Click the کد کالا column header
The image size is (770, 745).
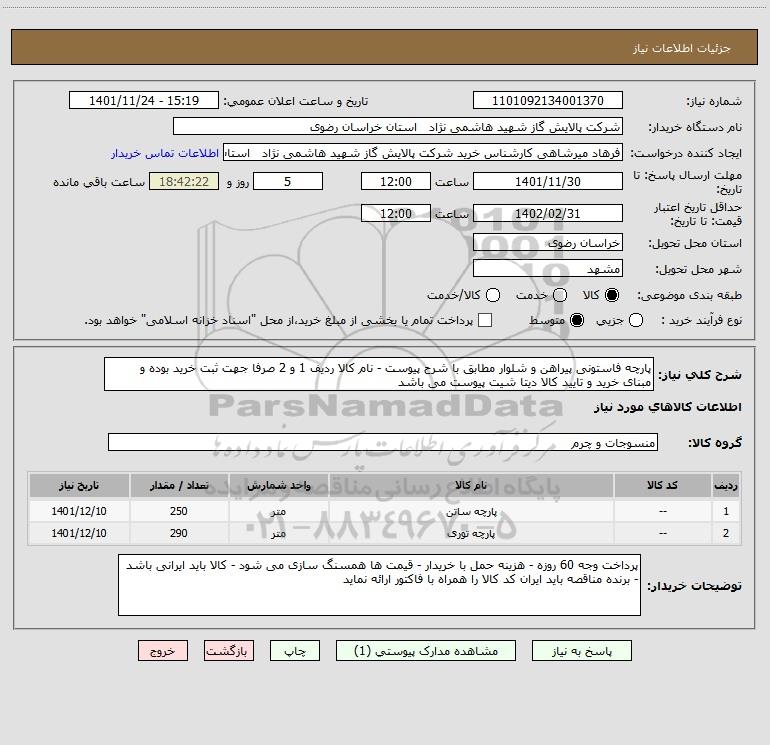point(662,485)
